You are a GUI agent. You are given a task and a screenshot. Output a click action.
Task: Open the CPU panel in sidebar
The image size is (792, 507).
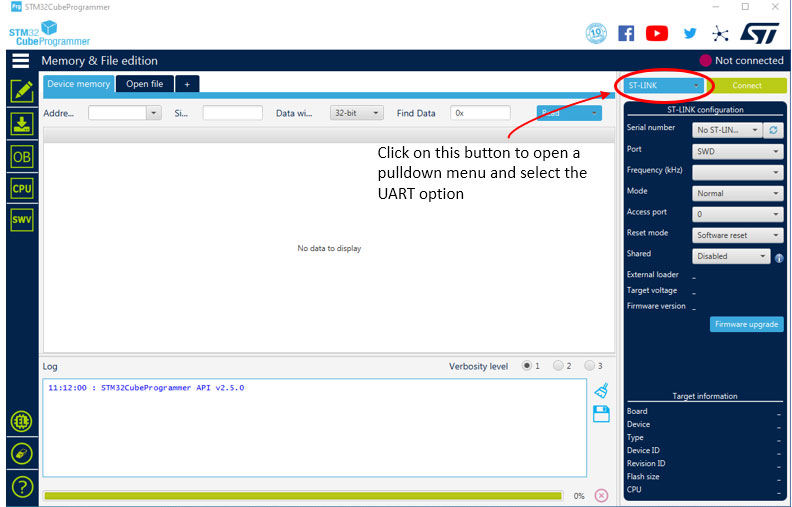click(22, 188)
